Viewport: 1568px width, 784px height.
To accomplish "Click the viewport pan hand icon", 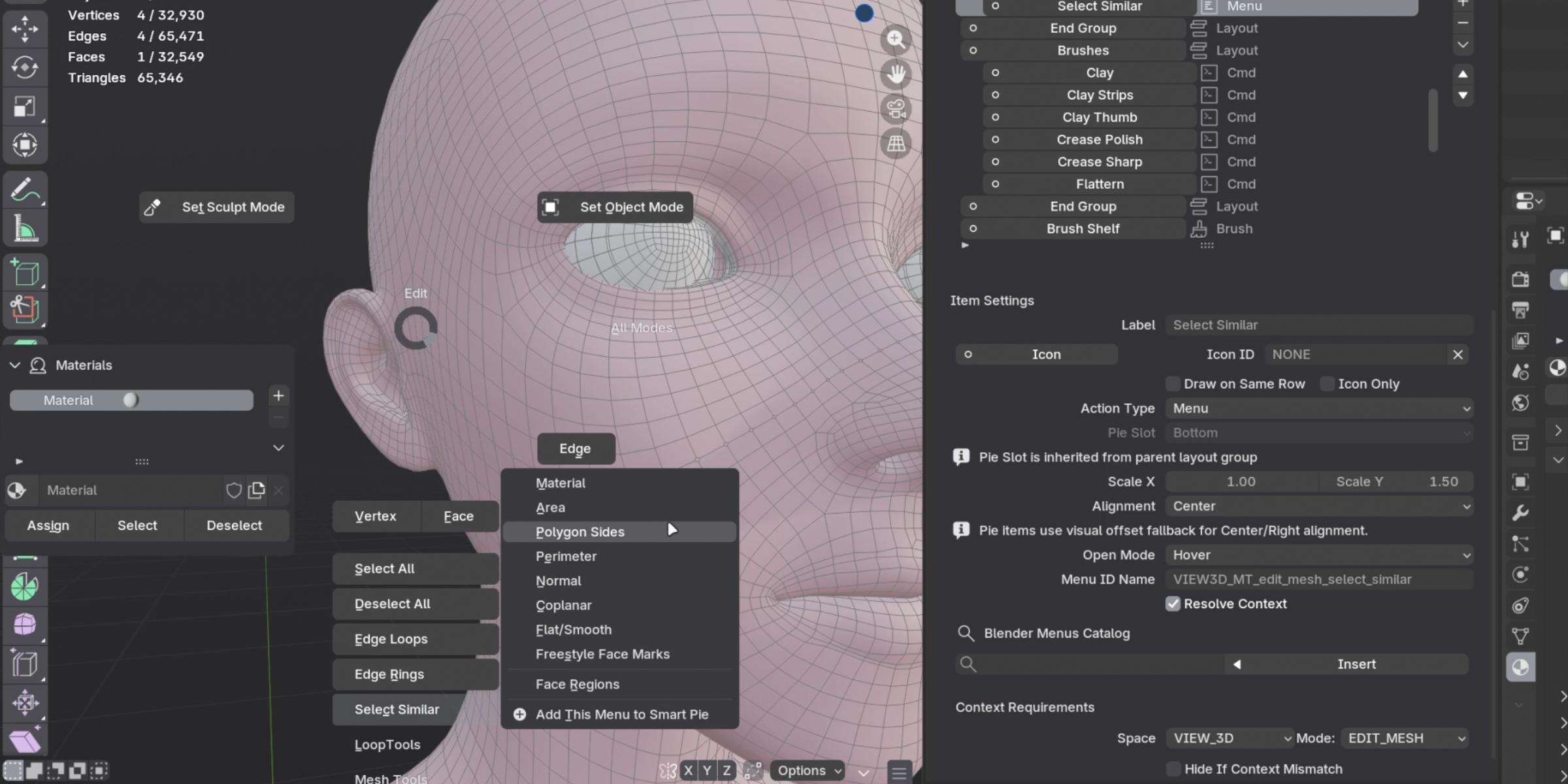I will 896,74.
